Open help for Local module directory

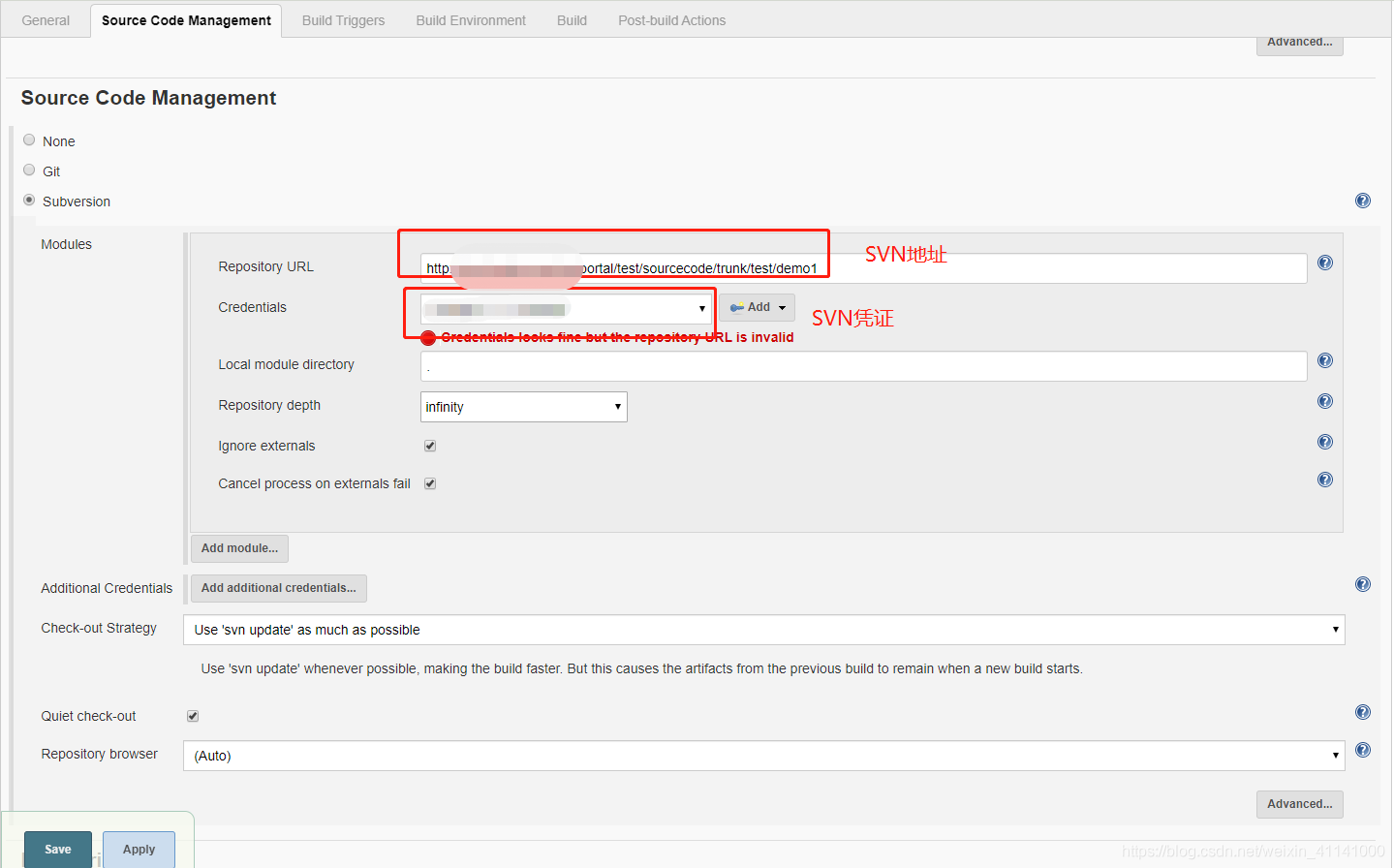click(x=1325, y=360)
